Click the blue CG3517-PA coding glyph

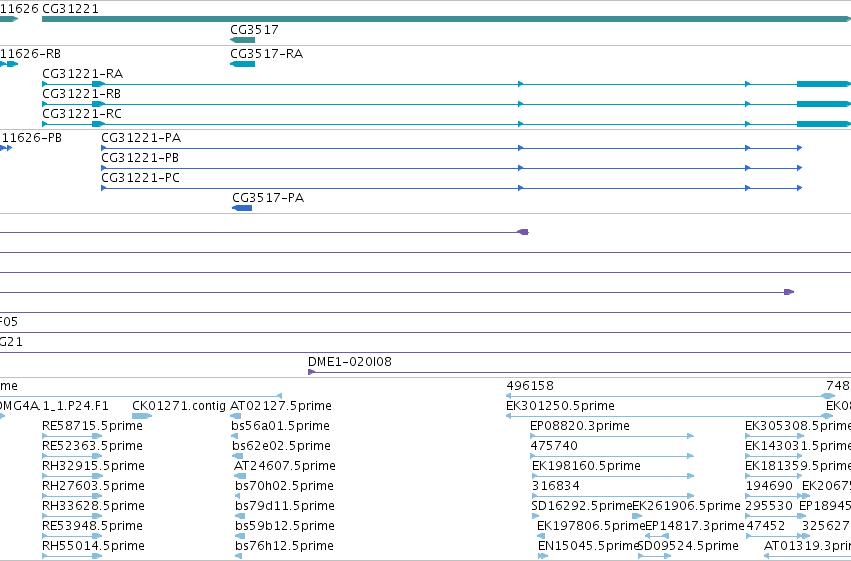[x=242, y=208]
